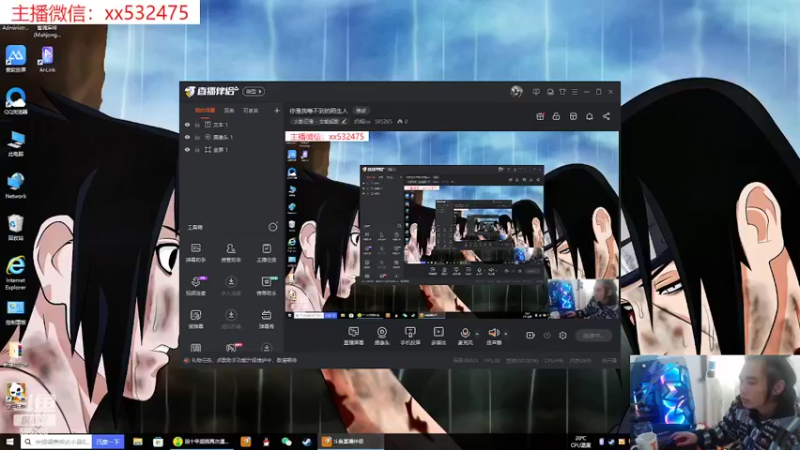Open the star badge tool in the toolbox's second row

pyautogui.click(x=266, y=286)
